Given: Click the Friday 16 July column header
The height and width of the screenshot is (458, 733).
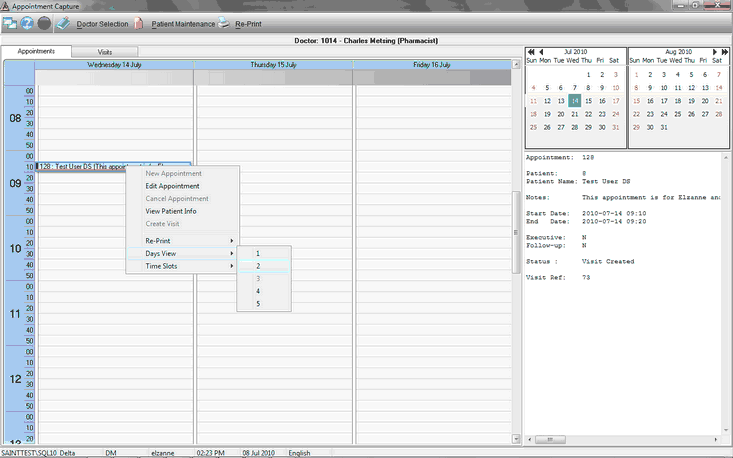Looking at the screenshot, I should [432, 65].
